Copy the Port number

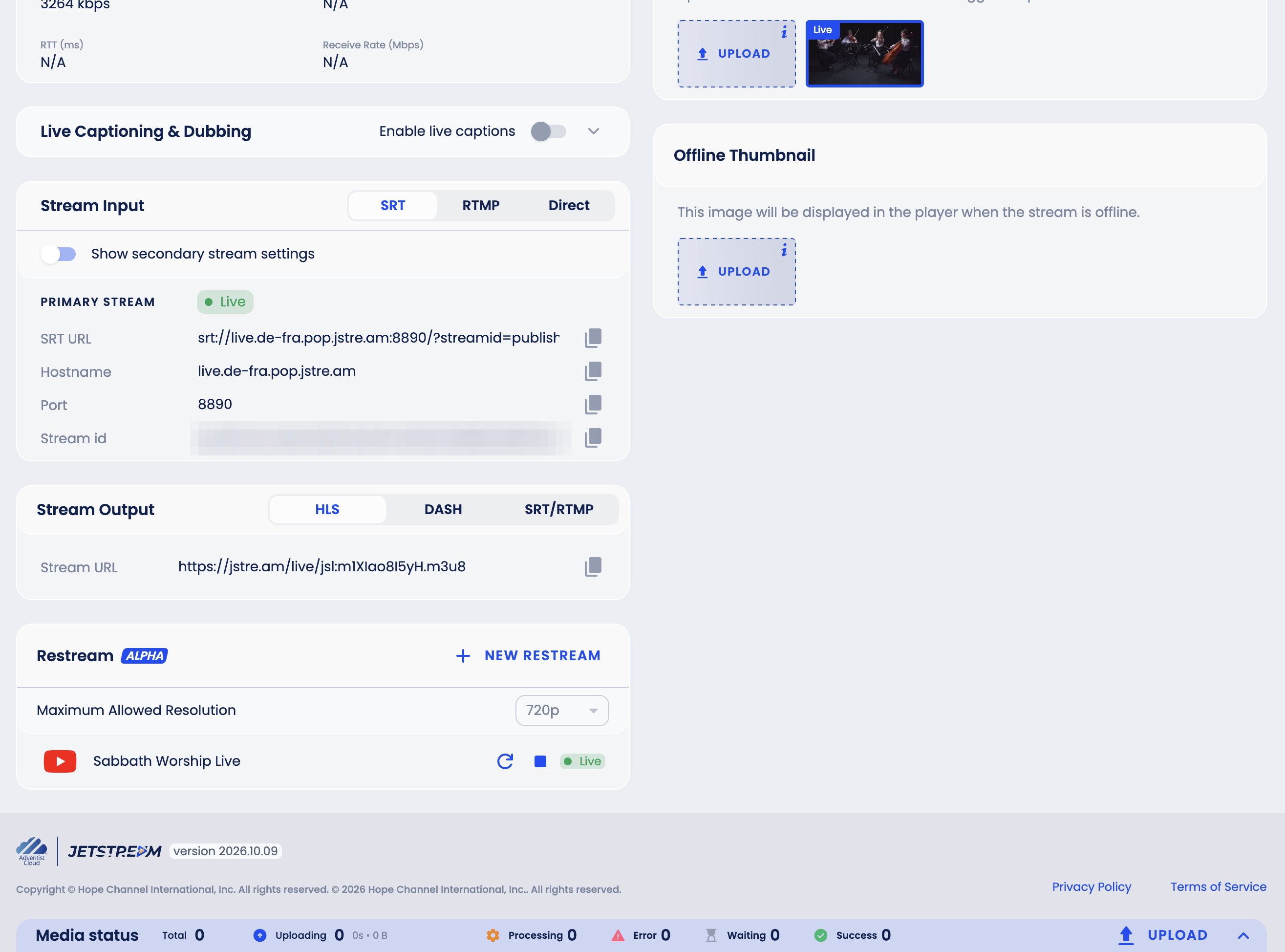pos(593,405)
